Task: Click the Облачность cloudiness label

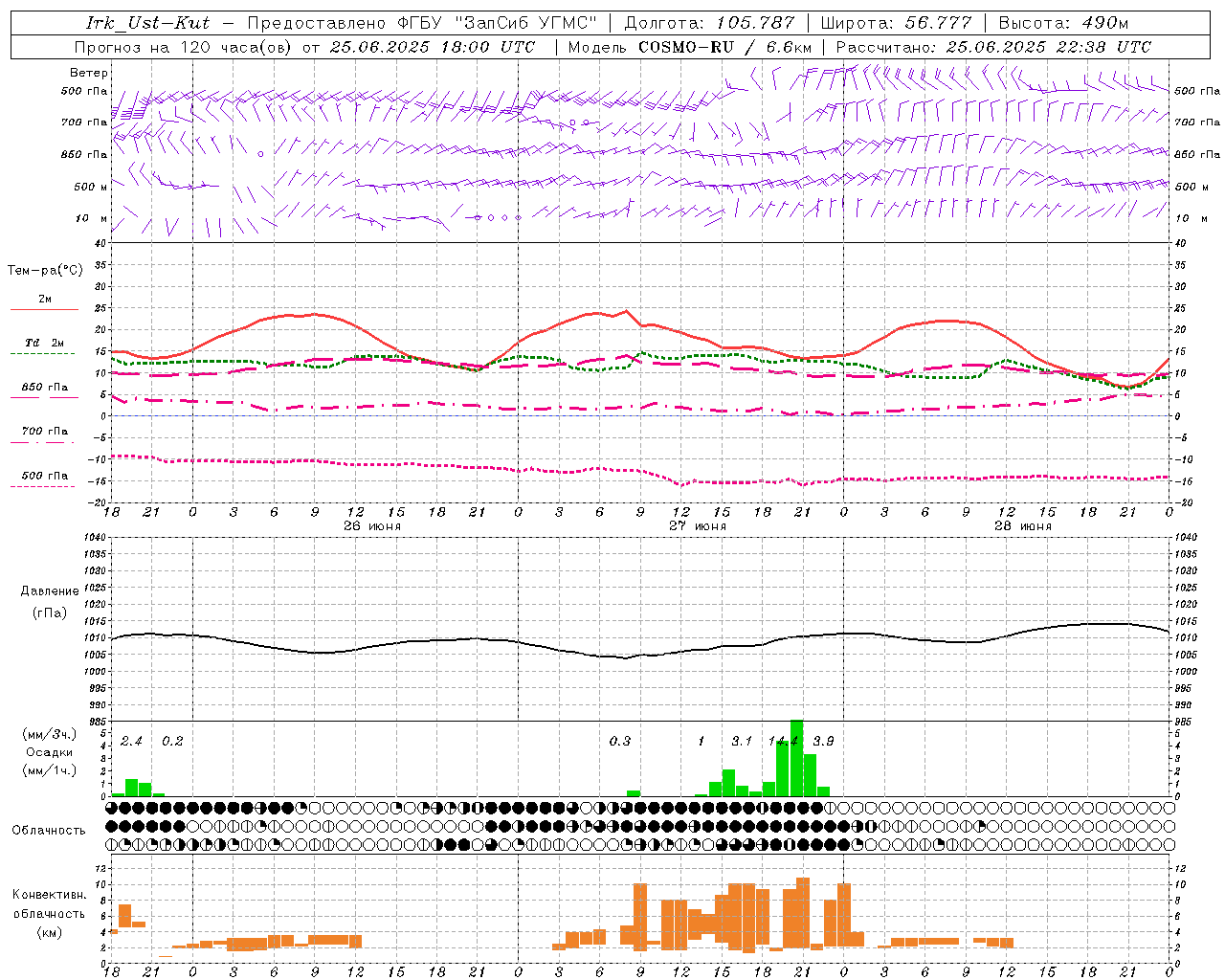Action: [x=49, y=830]
